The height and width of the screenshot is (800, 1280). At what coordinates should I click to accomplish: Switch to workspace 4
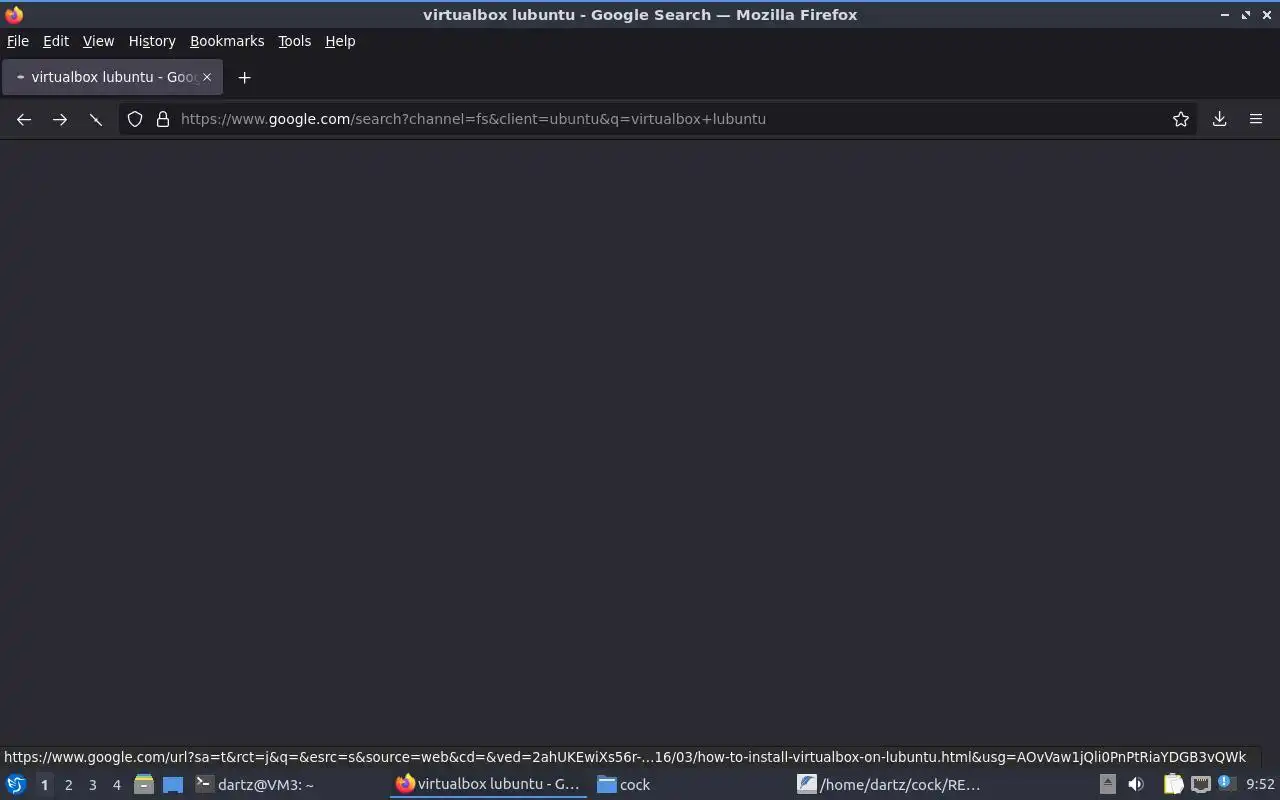[x=116, y=785]
